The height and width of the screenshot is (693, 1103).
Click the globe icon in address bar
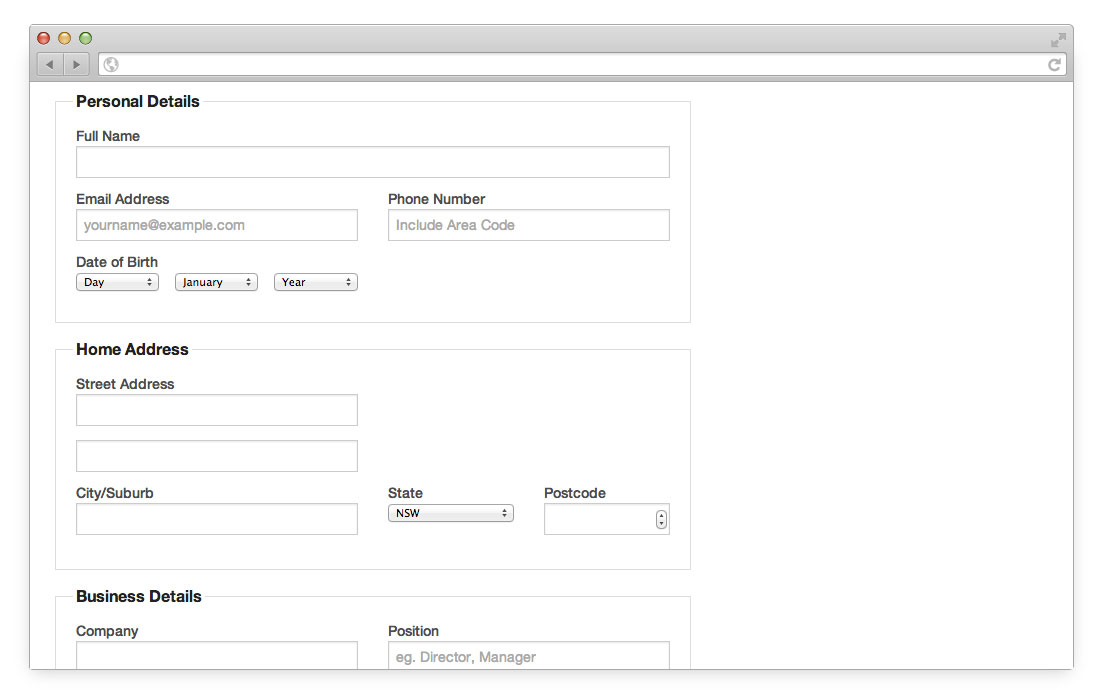point(111,65)
